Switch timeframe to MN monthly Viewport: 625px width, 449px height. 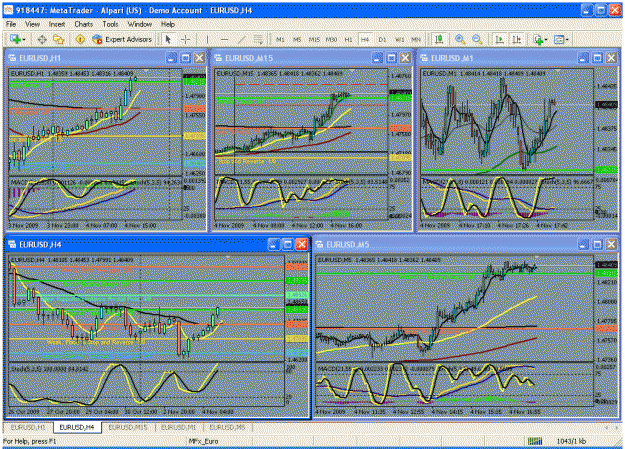(416, 39)
